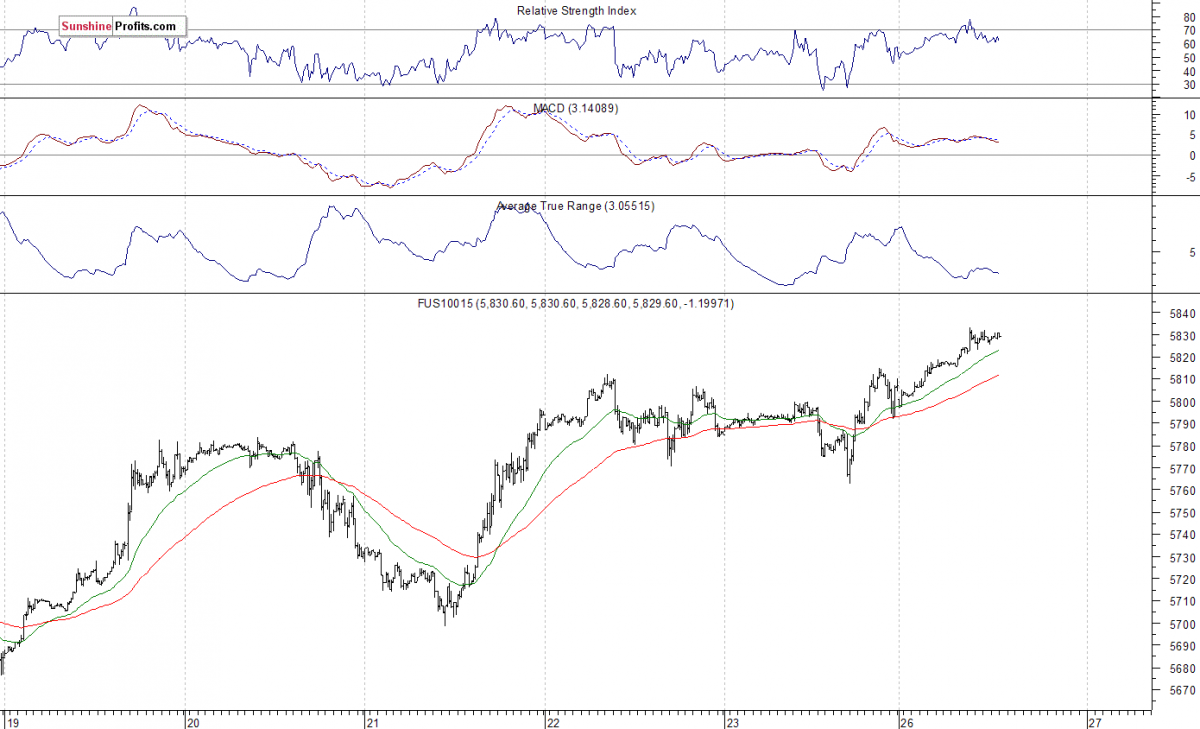The image size is (1200, 729).
Task: Click the 5840 price axis label
Action: click(x=1163, y=313)
